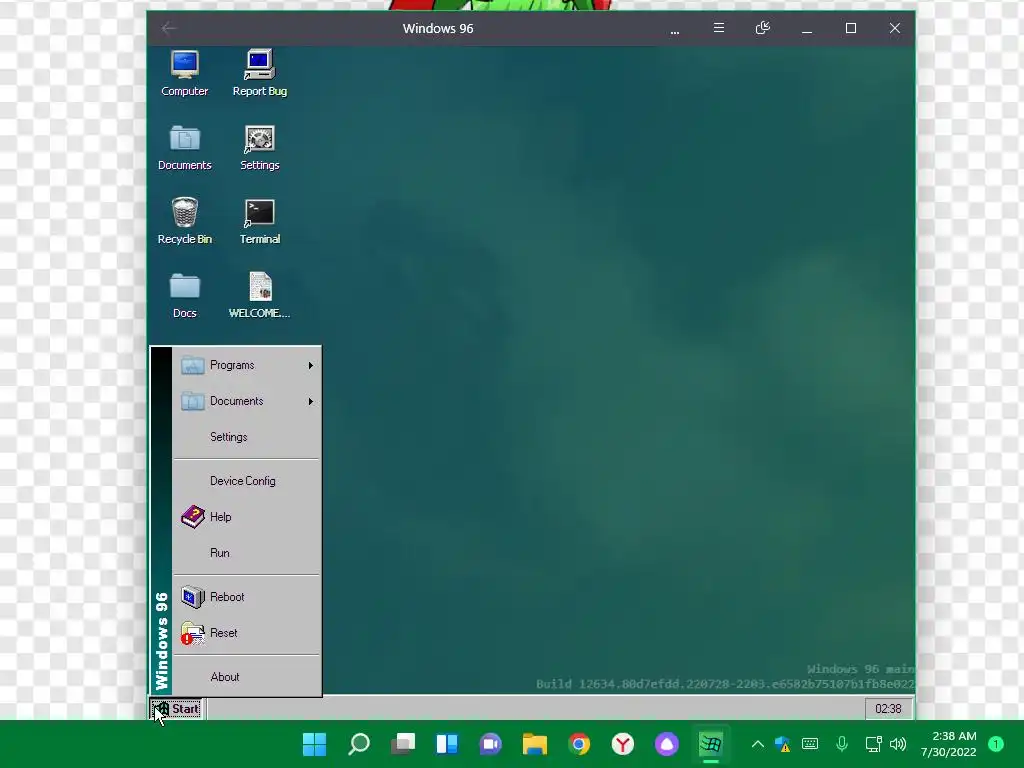
Task: Click the microphone tray icon
Action: pos(842,744)
